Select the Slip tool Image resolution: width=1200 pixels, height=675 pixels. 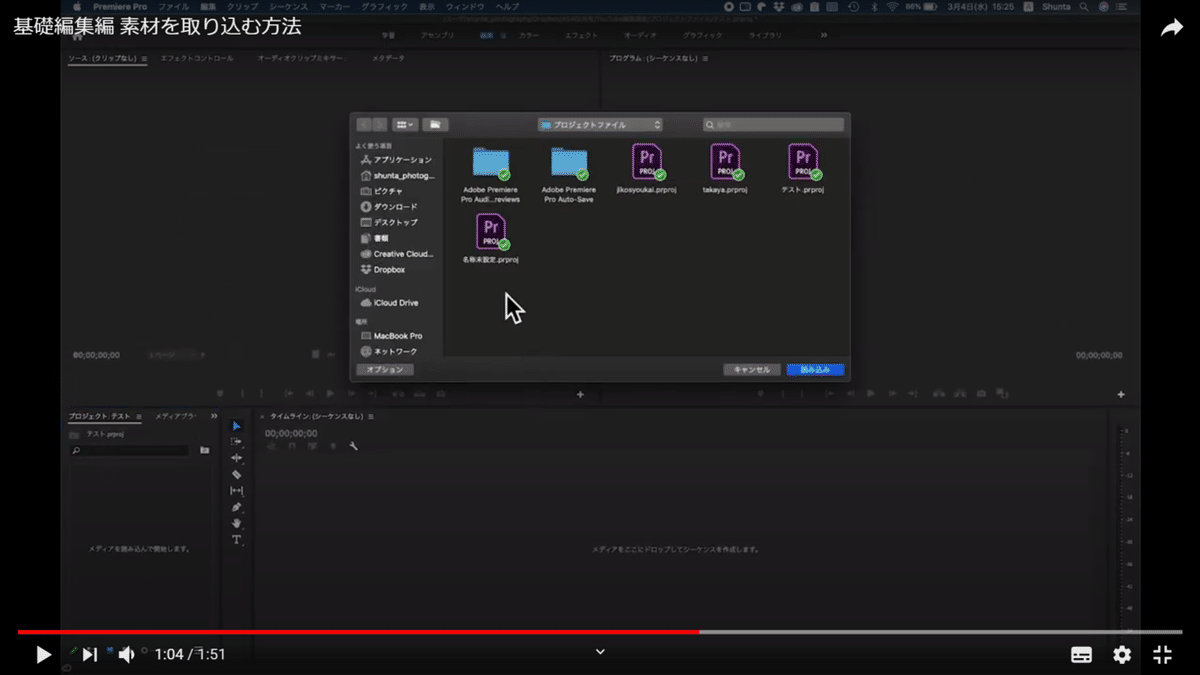[237, 491]
